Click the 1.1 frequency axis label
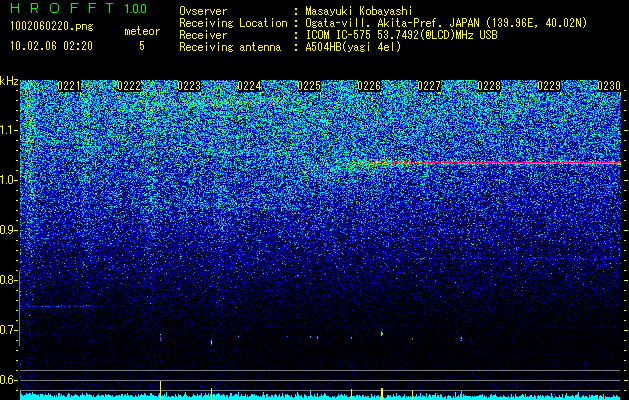The width and height of the screenshot is (629, 400). click(9, 130)
